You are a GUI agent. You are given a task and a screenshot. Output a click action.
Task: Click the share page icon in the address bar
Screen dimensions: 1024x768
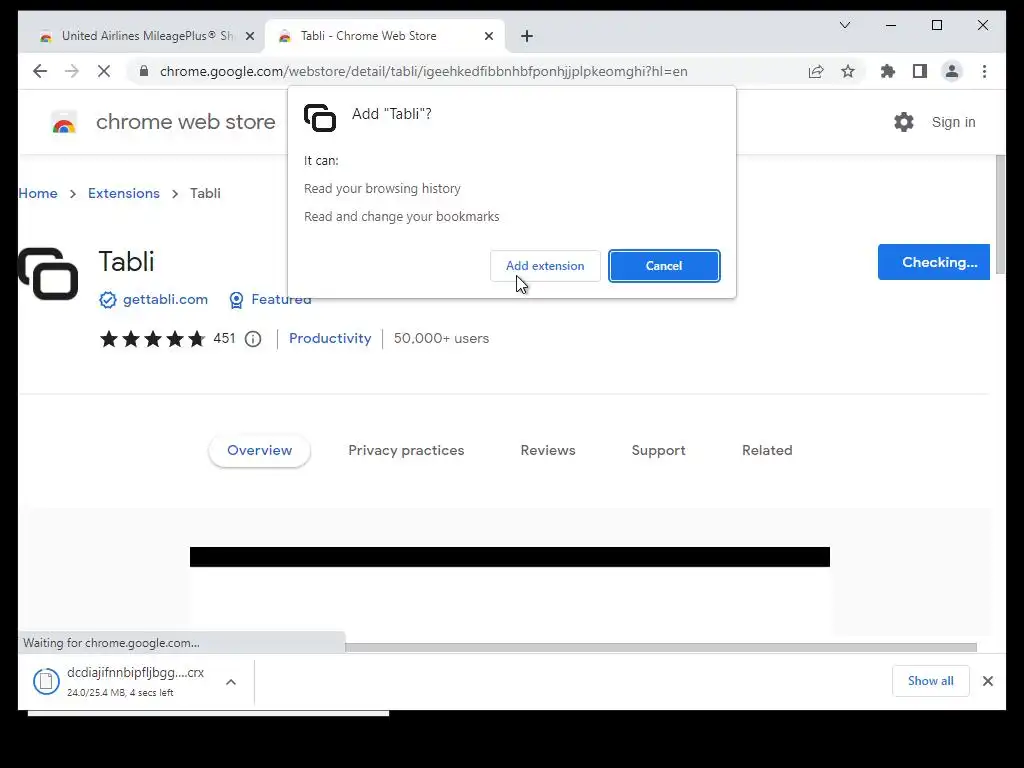pos(816,71)
